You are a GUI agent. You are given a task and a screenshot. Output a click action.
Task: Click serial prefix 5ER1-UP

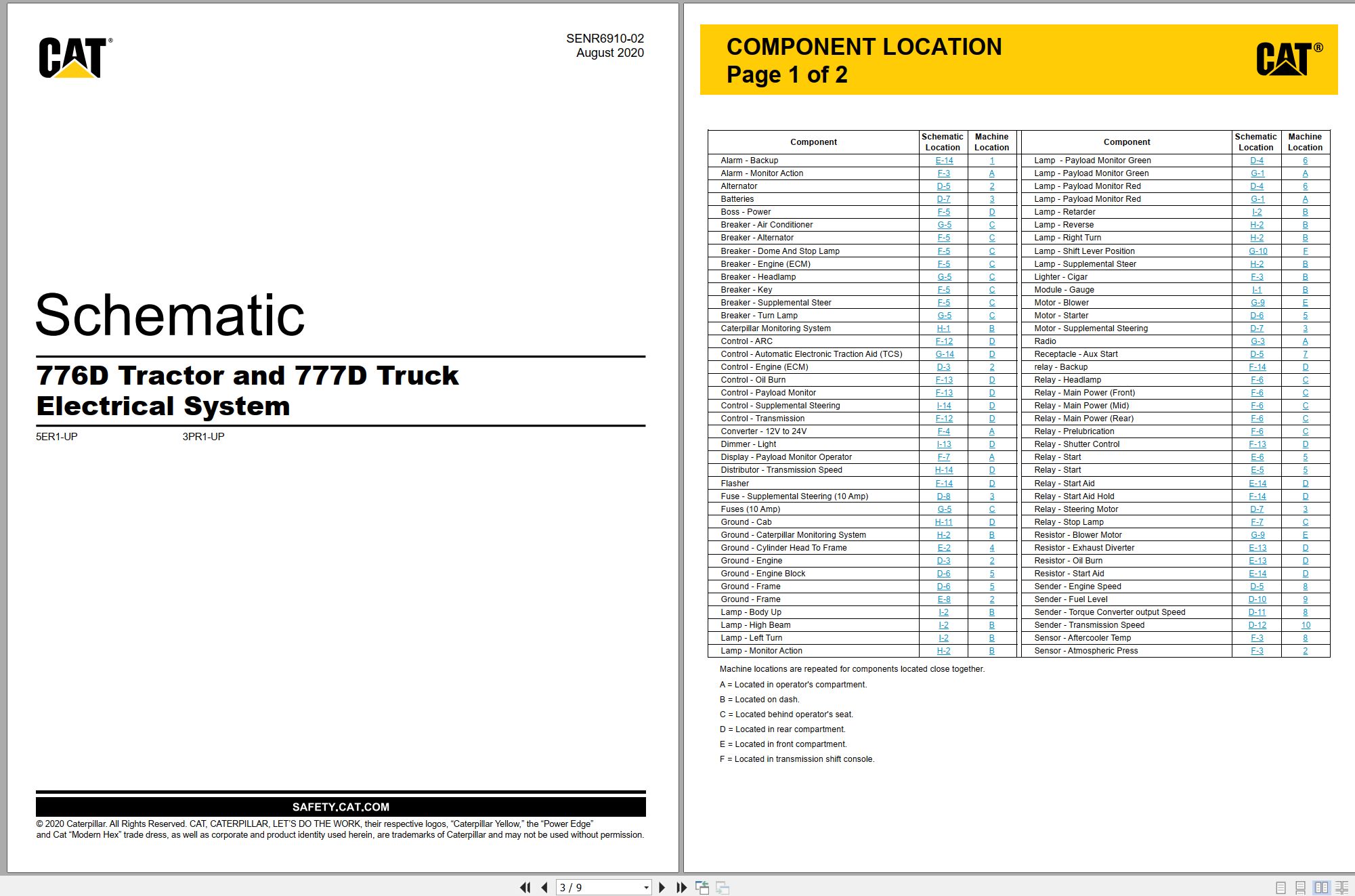click(x=57, y=437)
